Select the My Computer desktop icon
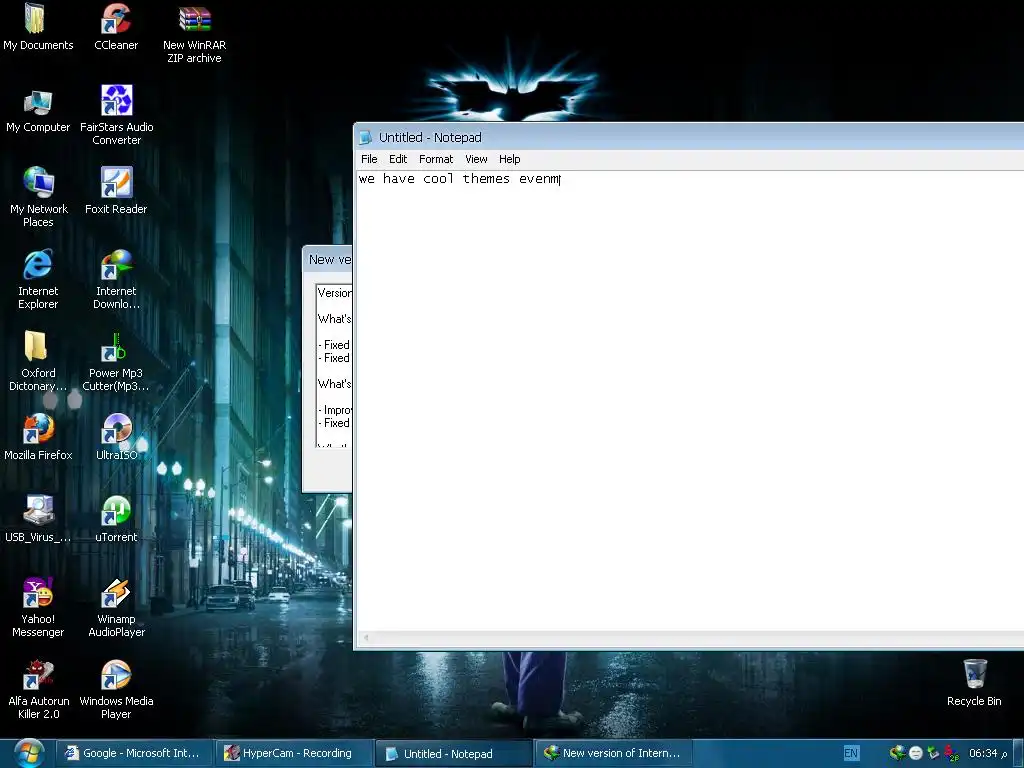1024x768 pixels. click(38, 110)
